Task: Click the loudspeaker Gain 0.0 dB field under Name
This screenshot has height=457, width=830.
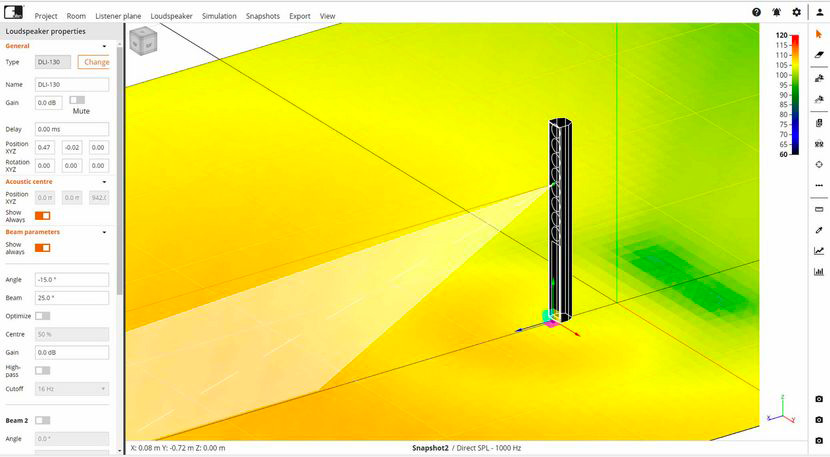Action: (x=49, y=103)
